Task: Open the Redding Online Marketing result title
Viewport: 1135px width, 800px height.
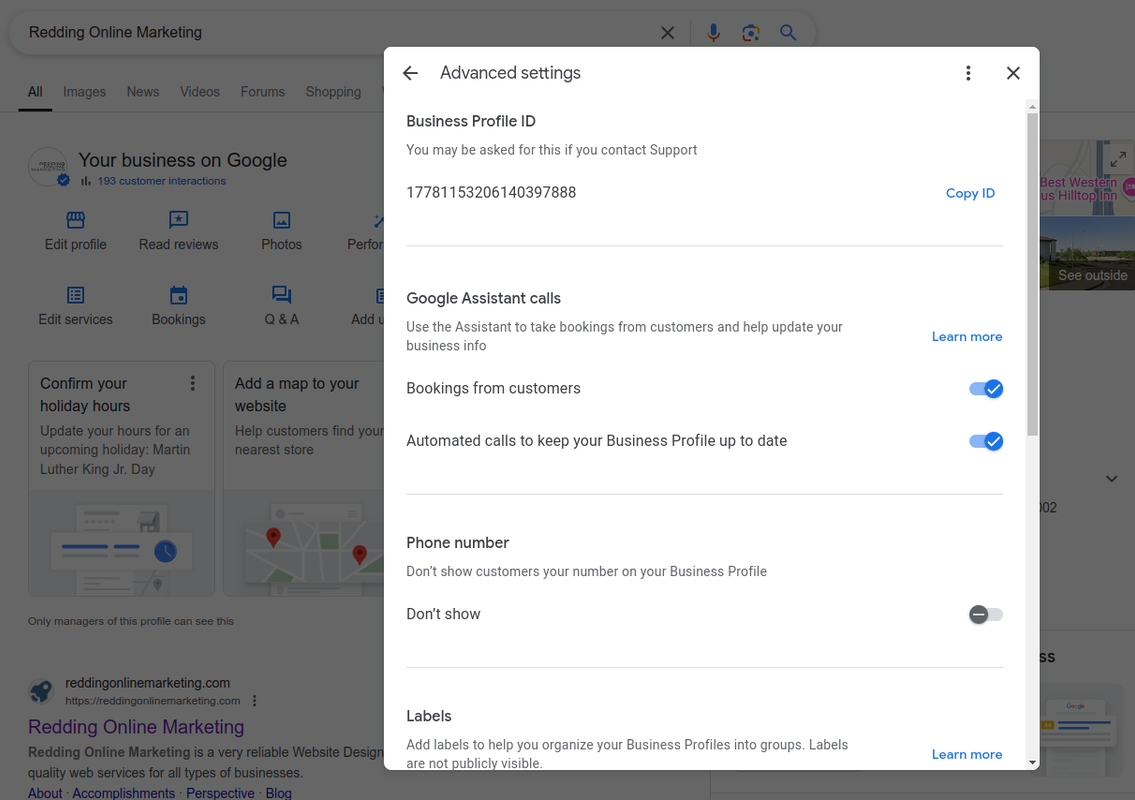Action: 136,727
